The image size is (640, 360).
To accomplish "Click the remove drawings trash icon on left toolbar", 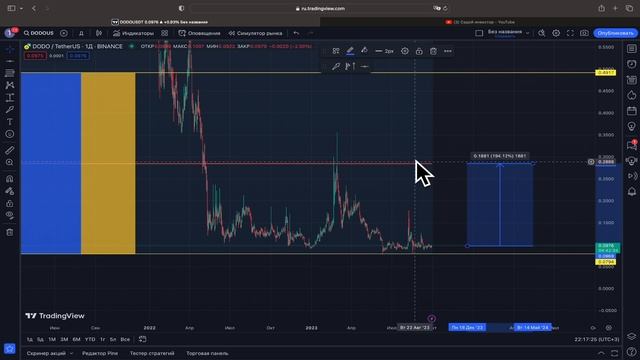I will (x=10, y=232).
